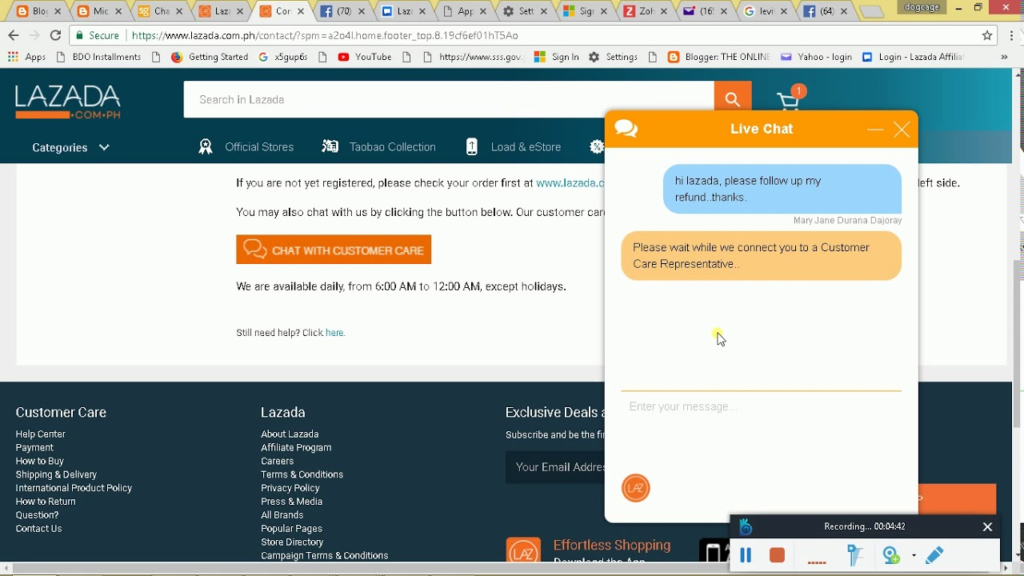Click the recorder pencil annotation tool
The width and height of the screenshot is (1024, 576).
(935, 555)
